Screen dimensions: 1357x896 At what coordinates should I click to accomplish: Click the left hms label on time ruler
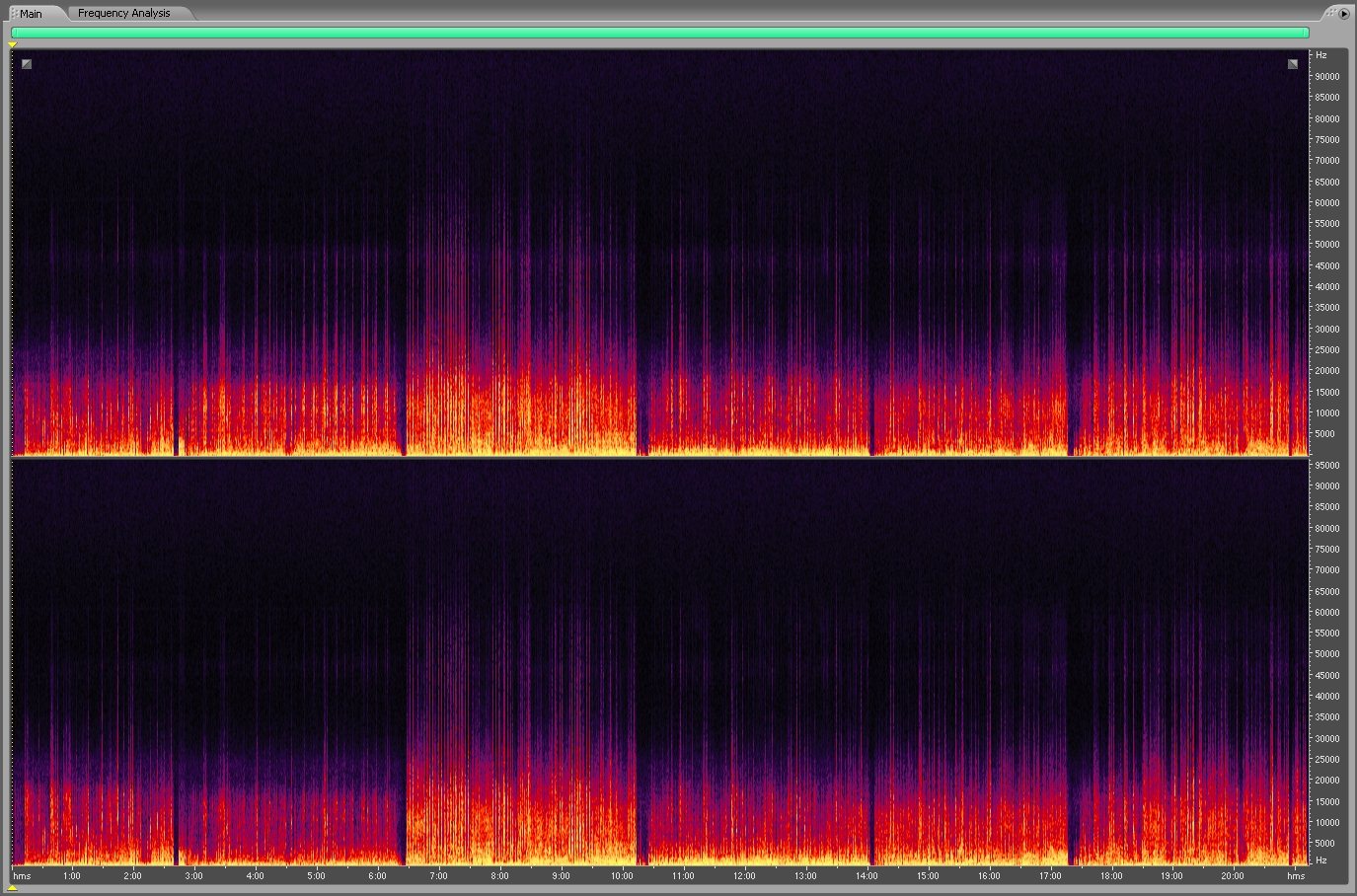click(x=22, y=875)
